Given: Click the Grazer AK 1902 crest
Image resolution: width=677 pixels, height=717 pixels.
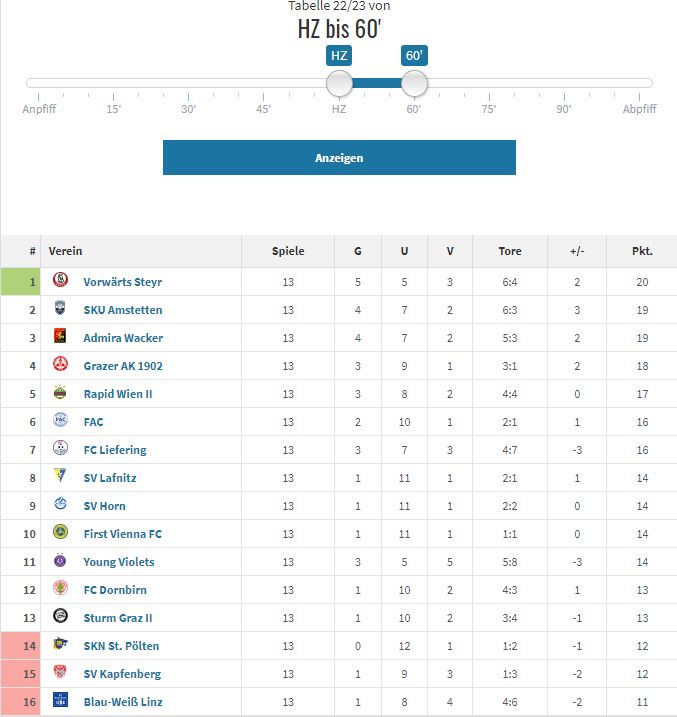Looking at the screenshot, I should coord(60,364).
